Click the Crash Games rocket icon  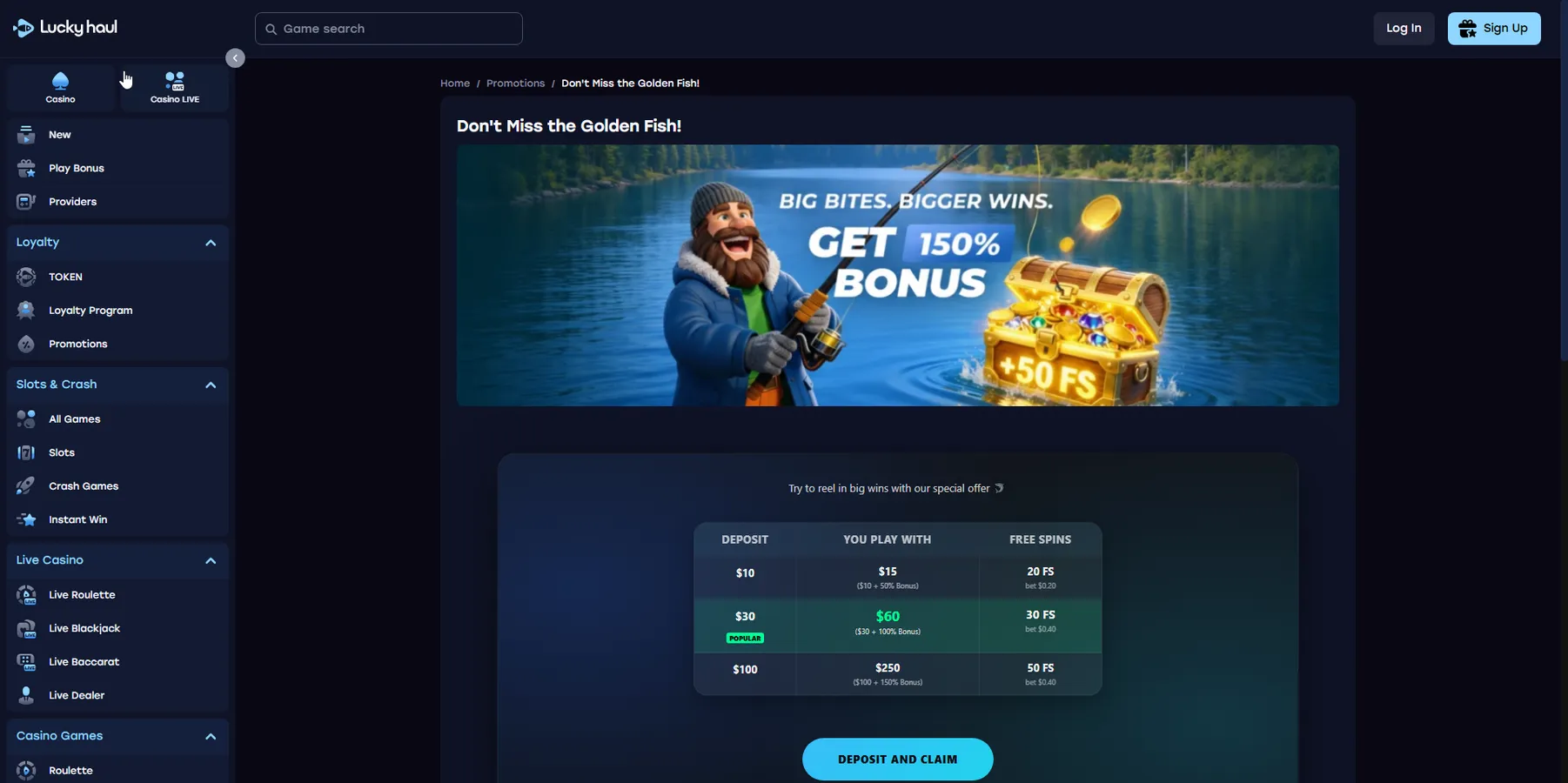26,486
